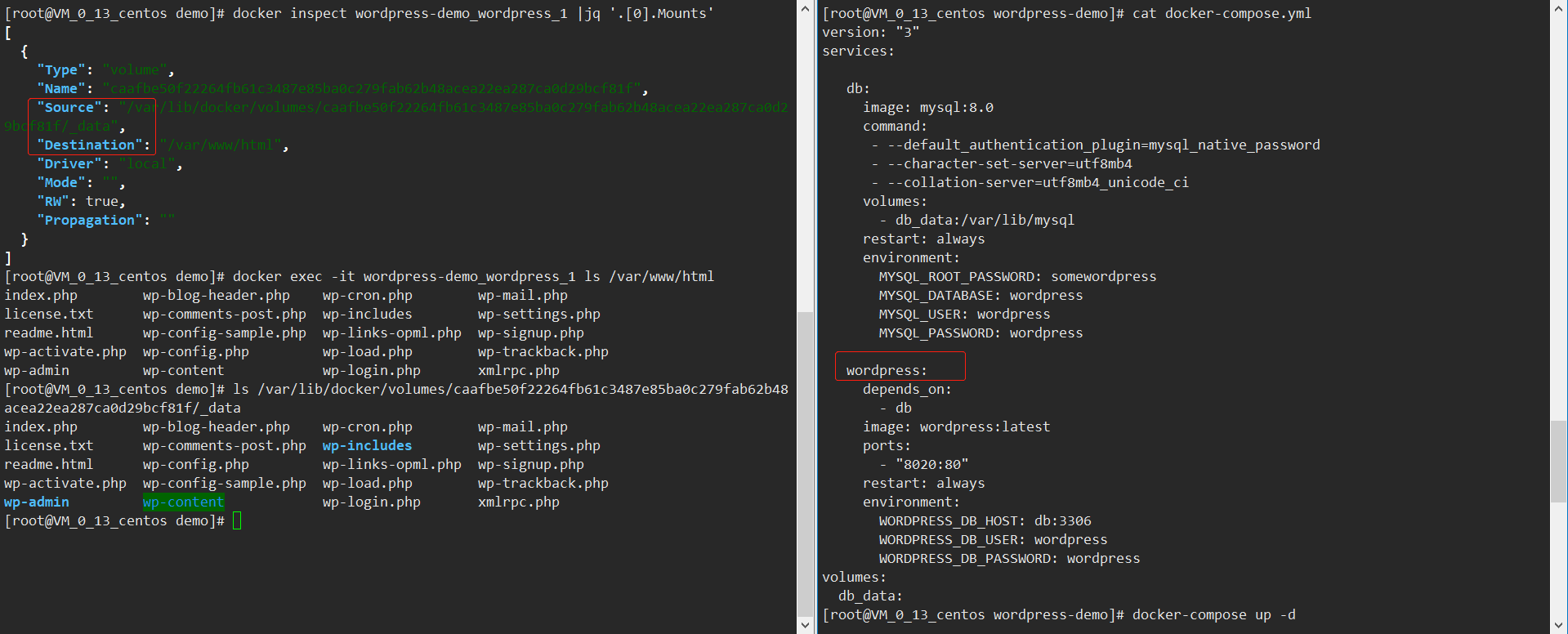Image resolution: width=1568 pixels, height=634 pixels.
Task: Click the WORDPRESS_DB_HOST: db:3306 line
Action: tap(985, 520)
